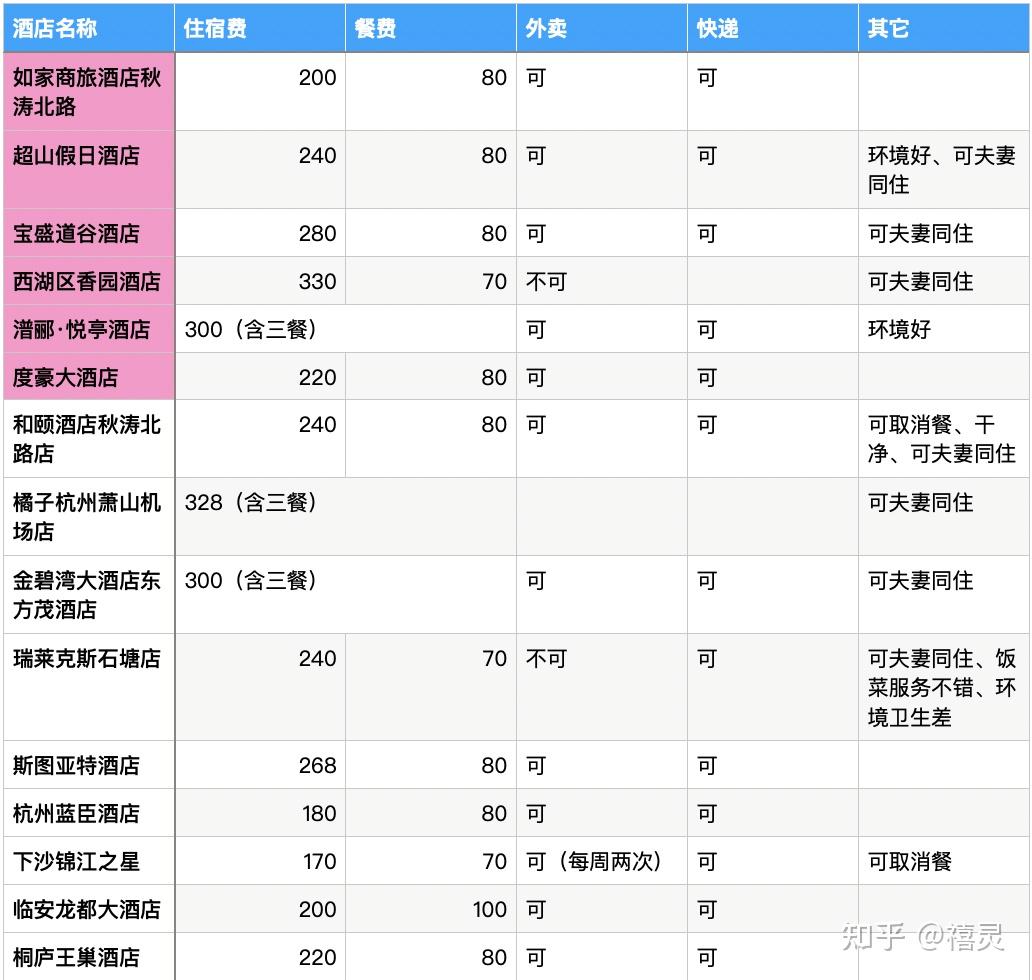Select the 300（含三餐）cell for 金碧湾大酒店
Viewport: 1032px width, 980px height.
(346, 595)
